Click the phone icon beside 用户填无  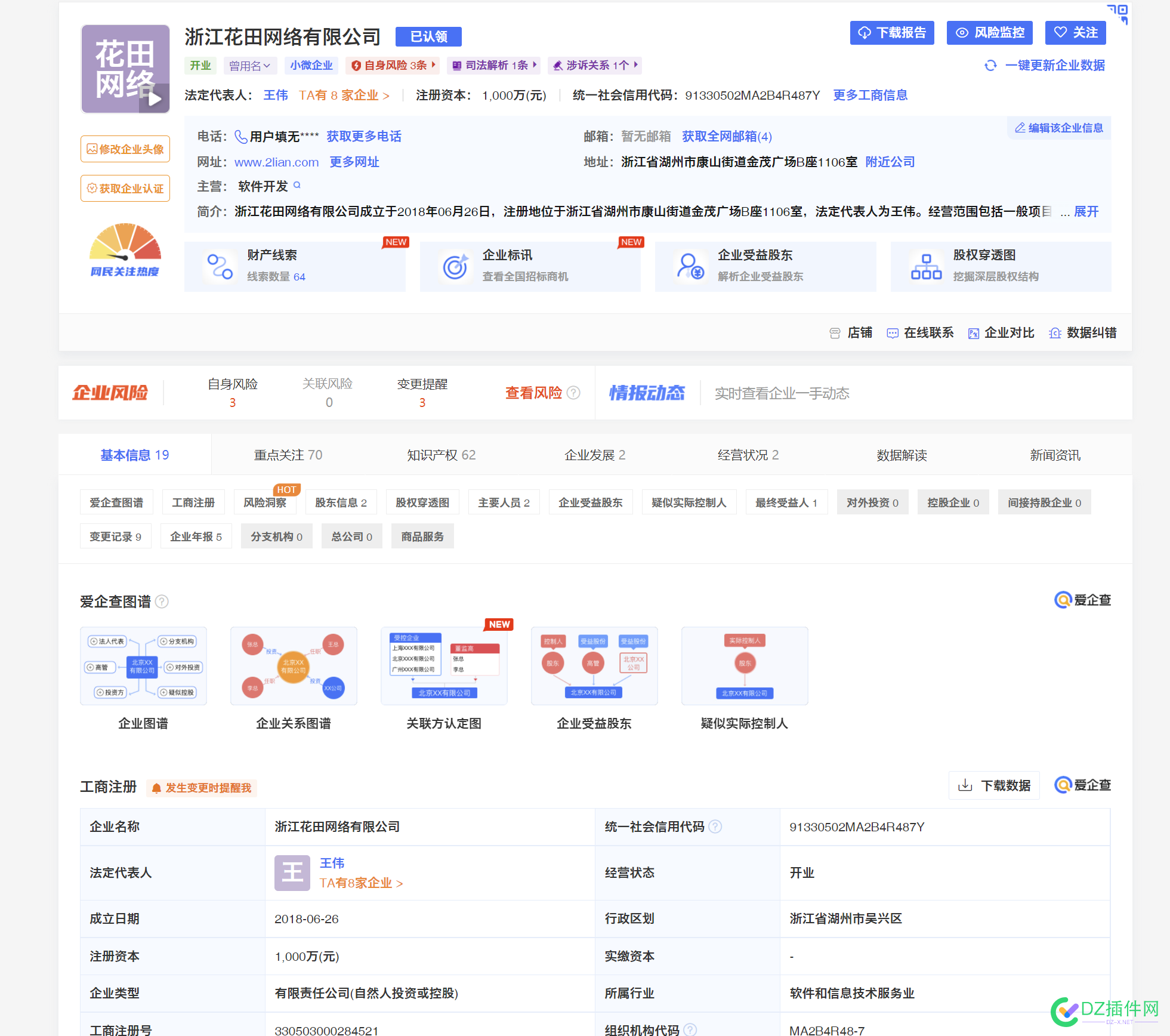point(241,137)
